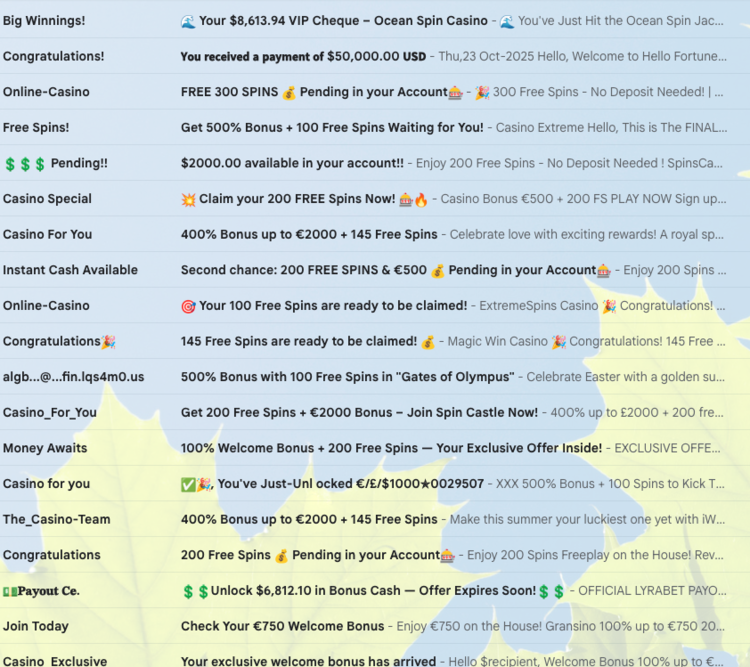Open the Gates of Olympus bonus email
Image resolution: width=750 pixels, height=667 pixels.
(x=347, y=377)
